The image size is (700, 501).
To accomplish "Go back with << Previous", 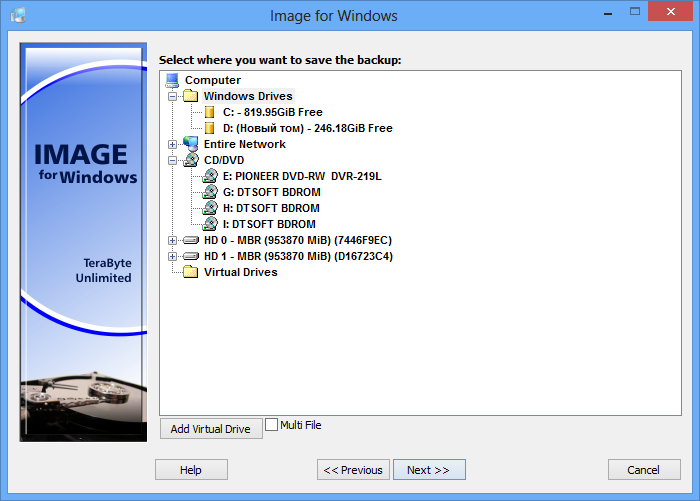I will (x=353, y=470).
